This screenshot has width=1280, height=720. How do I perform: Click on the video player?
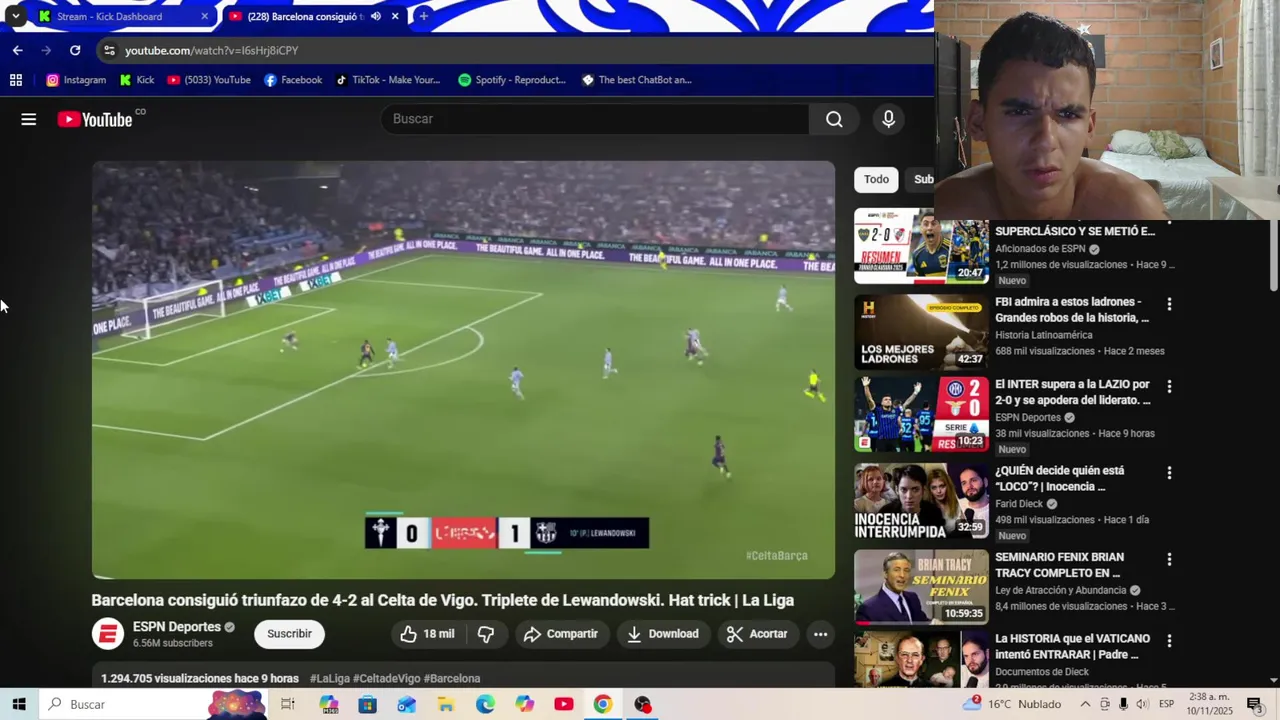[463, 370]
